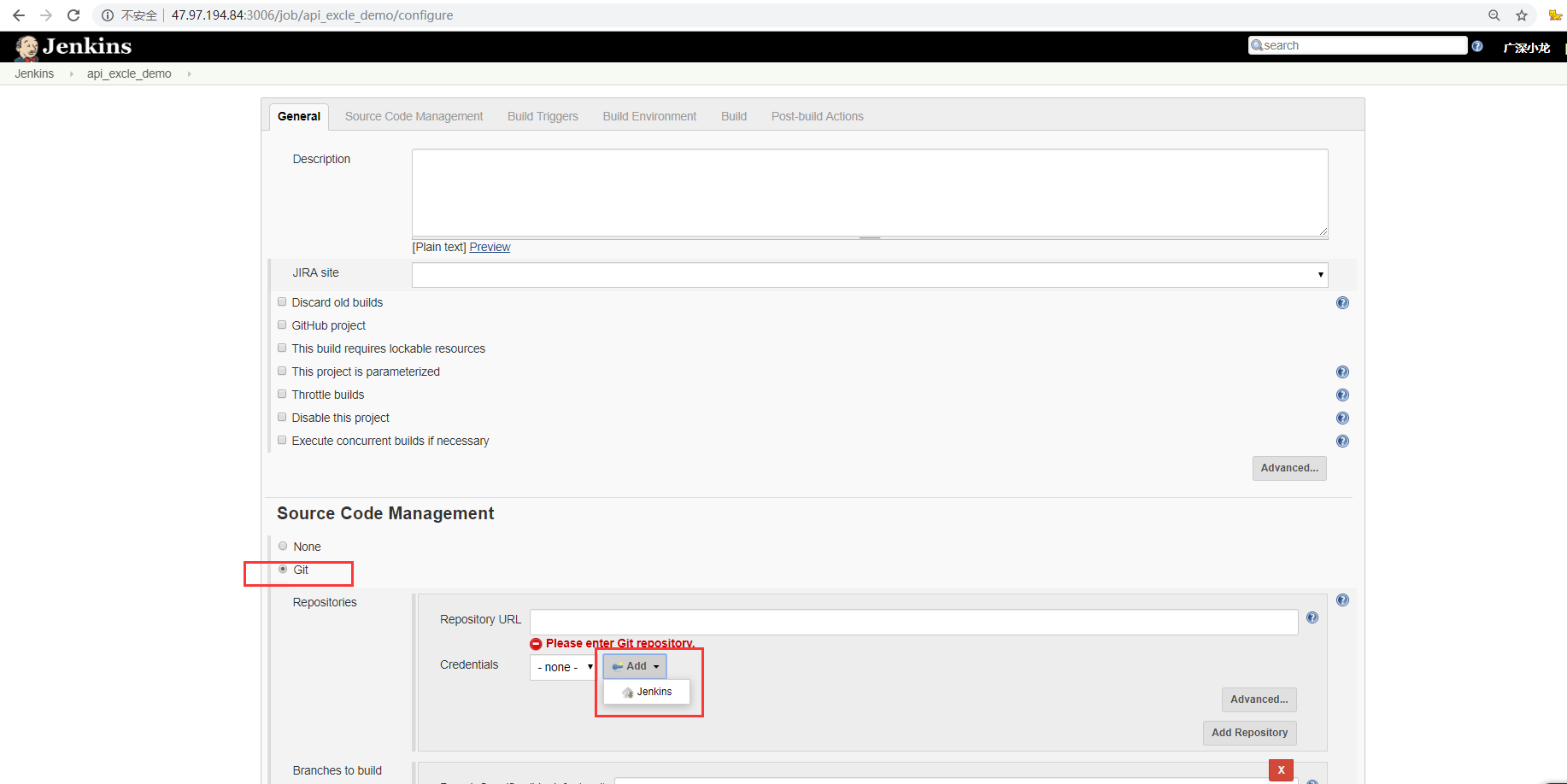This screenshot has height=784, width=1567.
Task: Click Advanced button in Repositories section
Action: [1259, 699]
